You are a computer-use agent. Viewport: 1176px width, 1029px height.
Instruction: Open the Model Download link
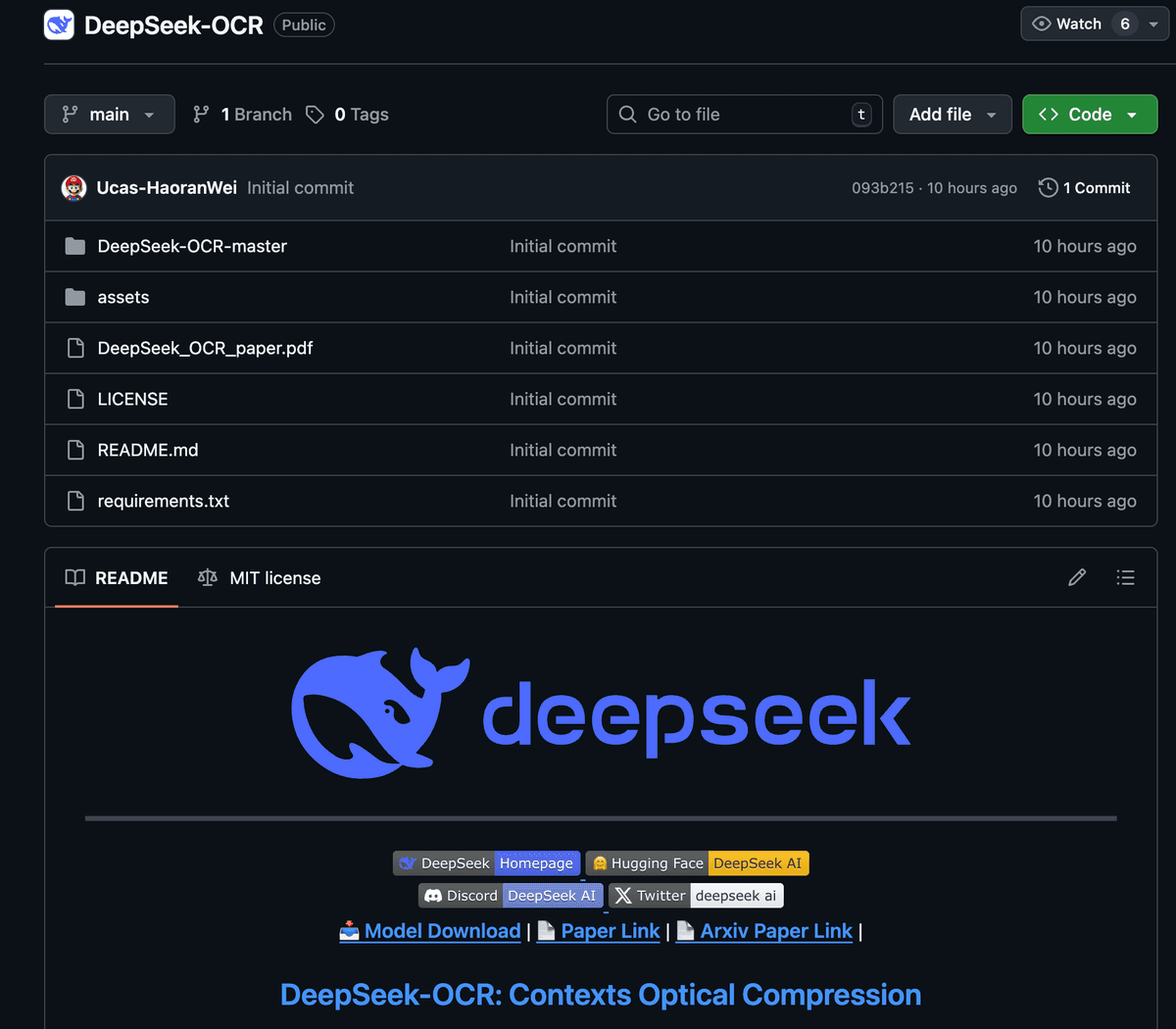click(x=439, y=931)
